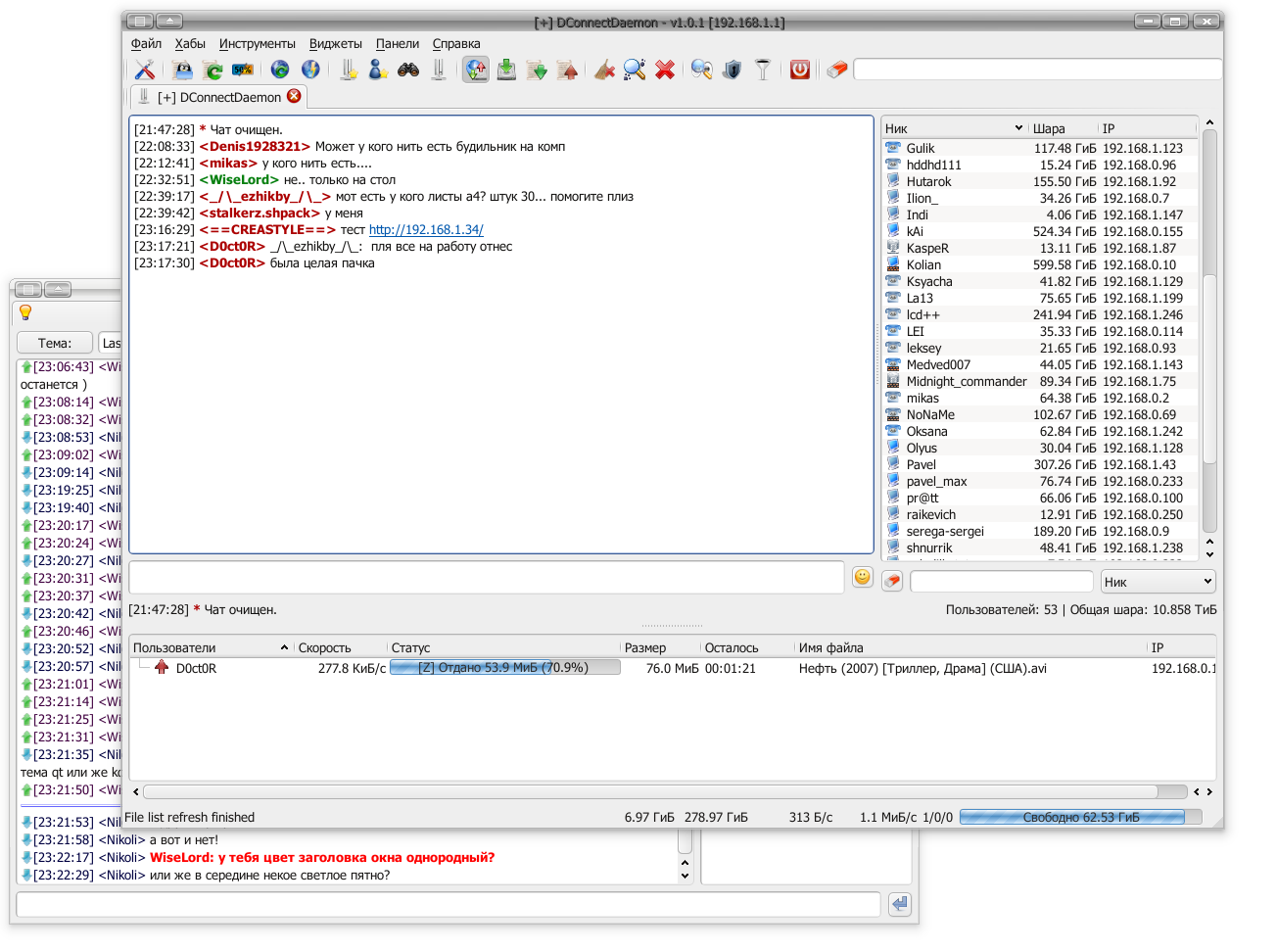Sort transfers by Скорость column

click(x=341, y=647)
